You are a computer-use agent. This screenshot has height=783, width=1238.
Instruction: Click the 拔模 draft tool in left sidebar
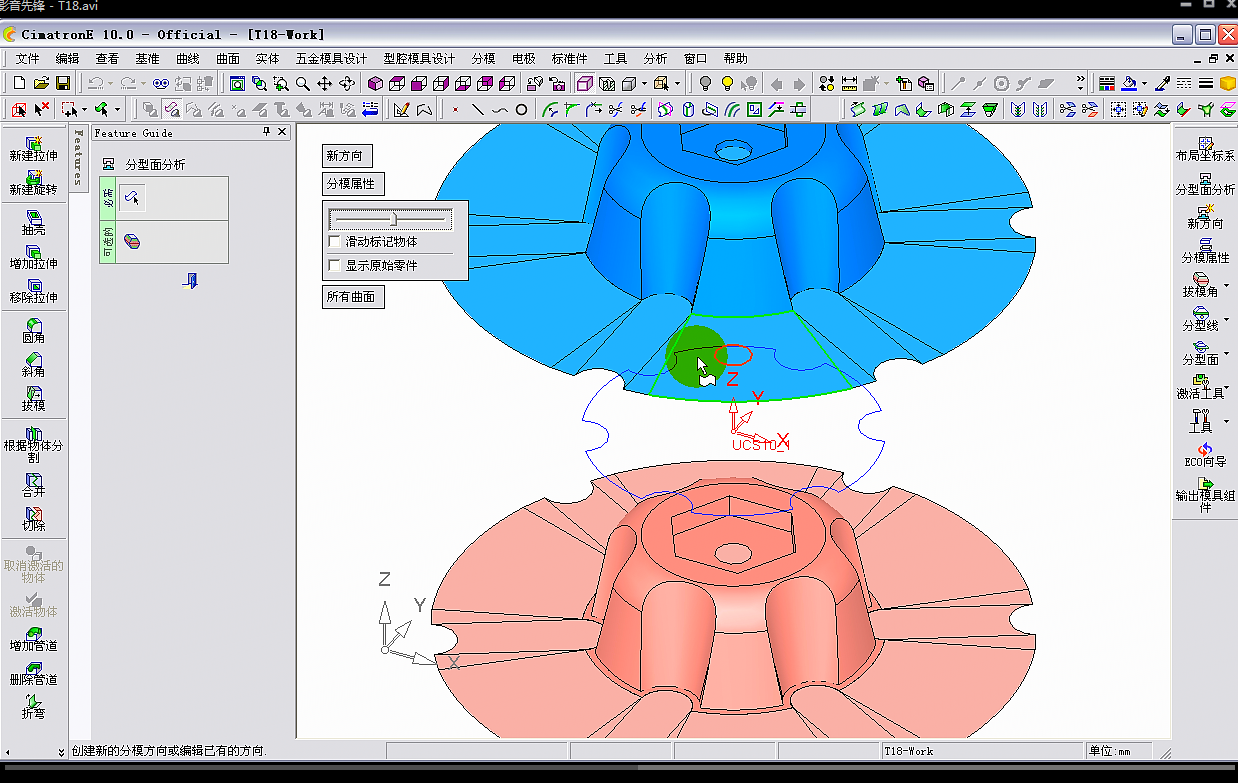click(33, 399)
